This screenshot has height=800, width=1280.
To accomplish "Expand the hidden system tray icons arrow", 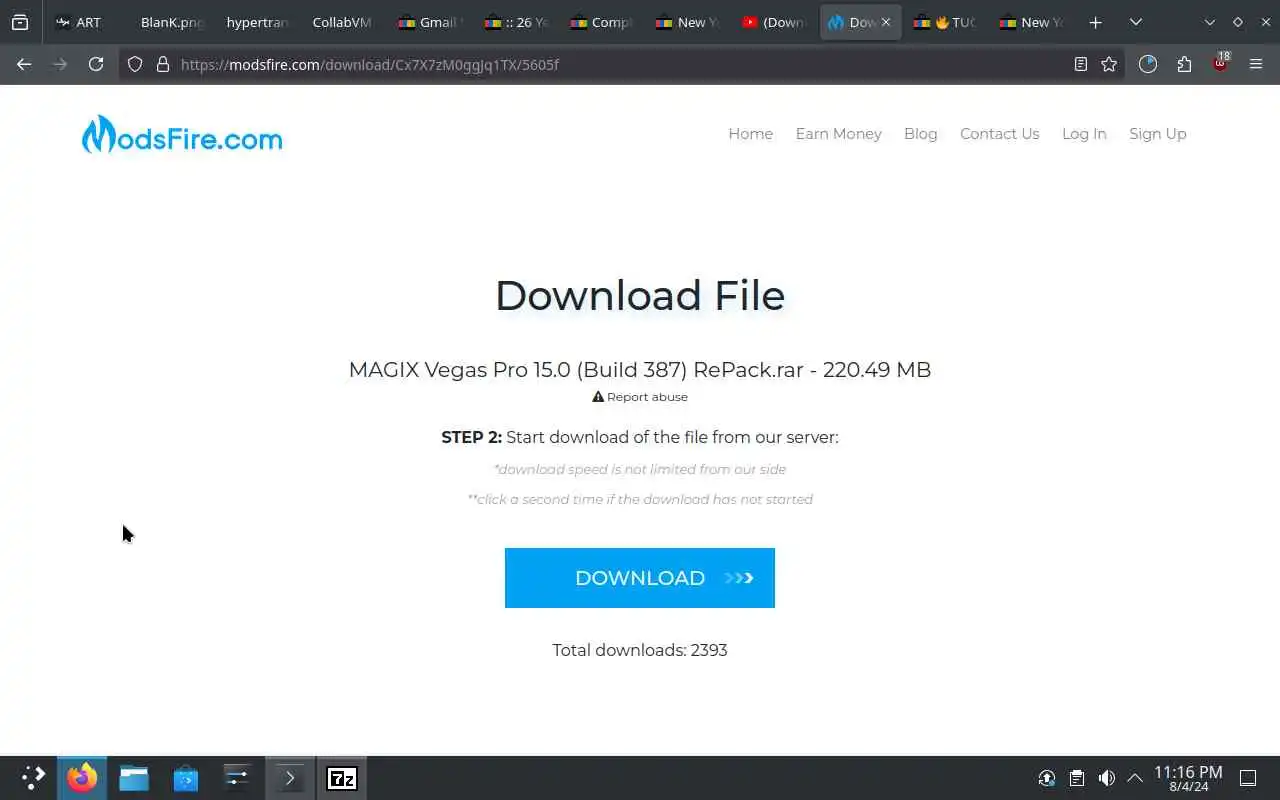I will 1135,778.
